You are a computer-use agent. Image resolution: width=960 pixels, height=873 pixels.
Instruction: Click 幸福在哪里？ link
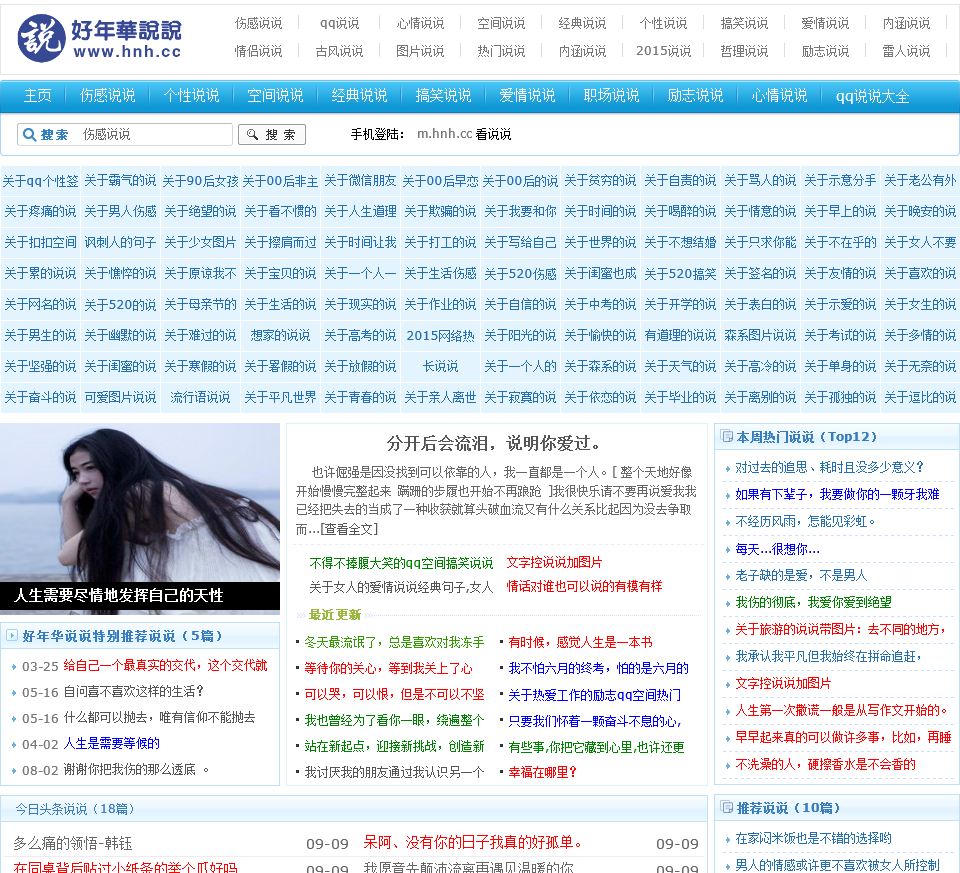542,772
